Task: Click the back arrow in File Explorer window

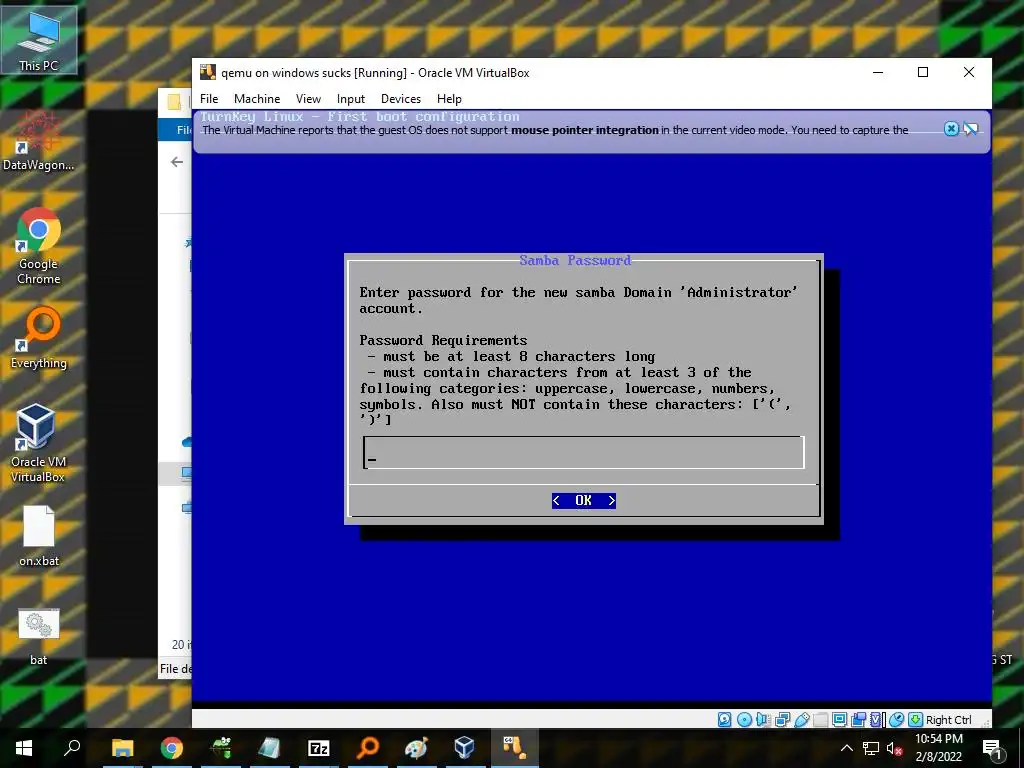Action: click(177, 162)
